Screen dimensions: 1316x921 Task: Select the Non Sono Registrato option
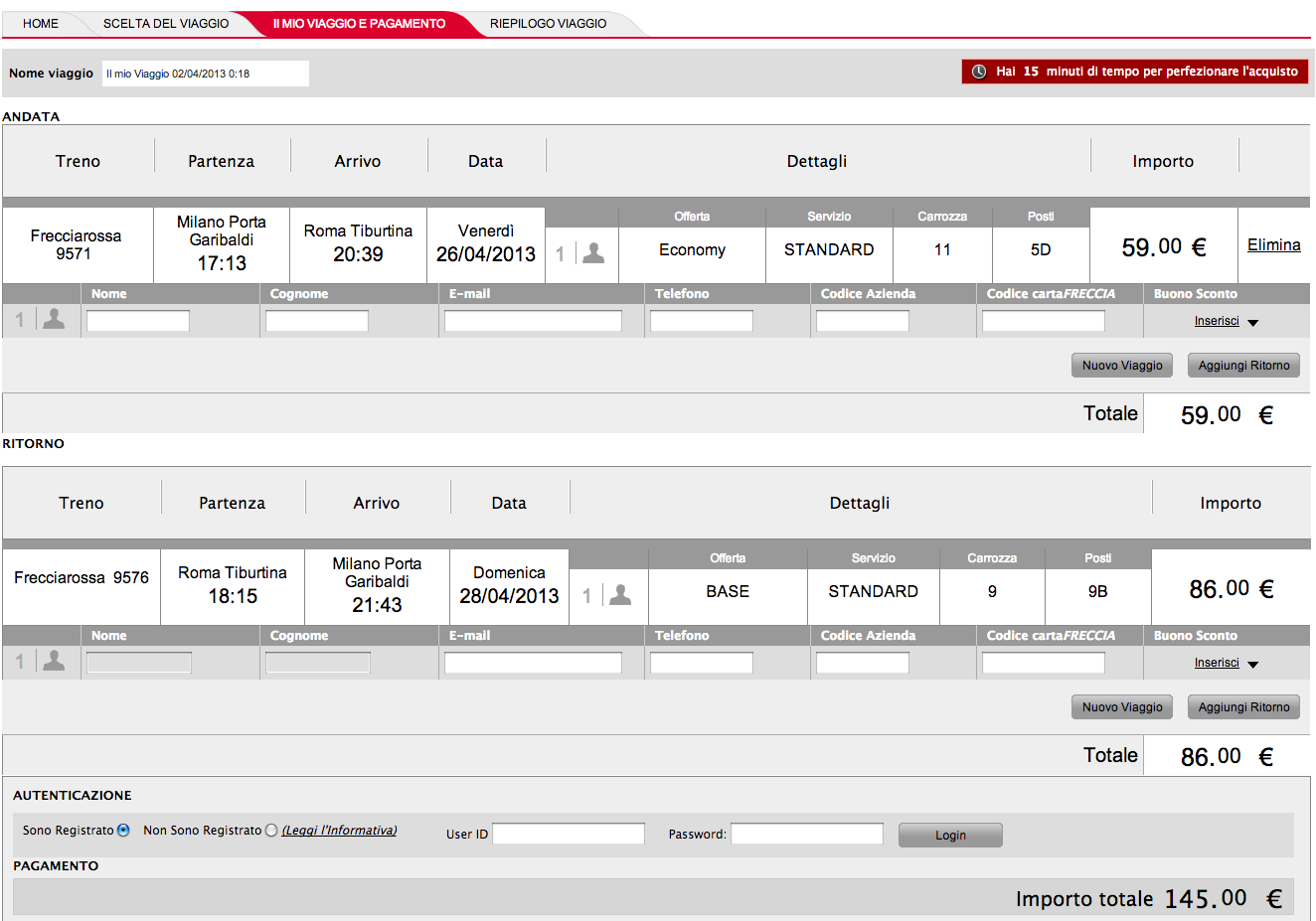pos(271,831)
